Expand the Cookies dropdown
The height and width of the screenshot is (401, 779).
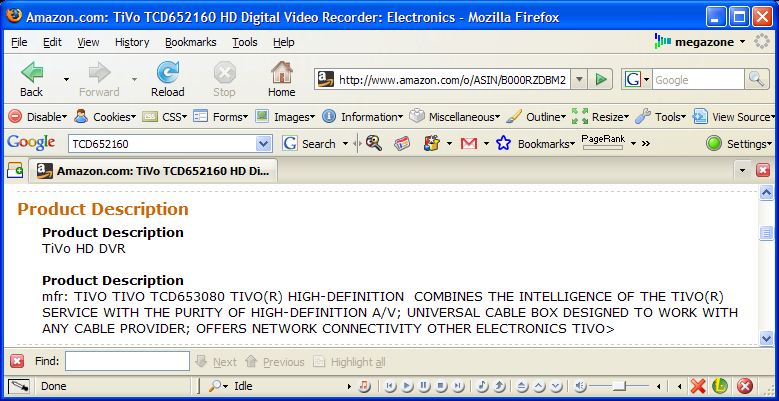pos(108,117)
